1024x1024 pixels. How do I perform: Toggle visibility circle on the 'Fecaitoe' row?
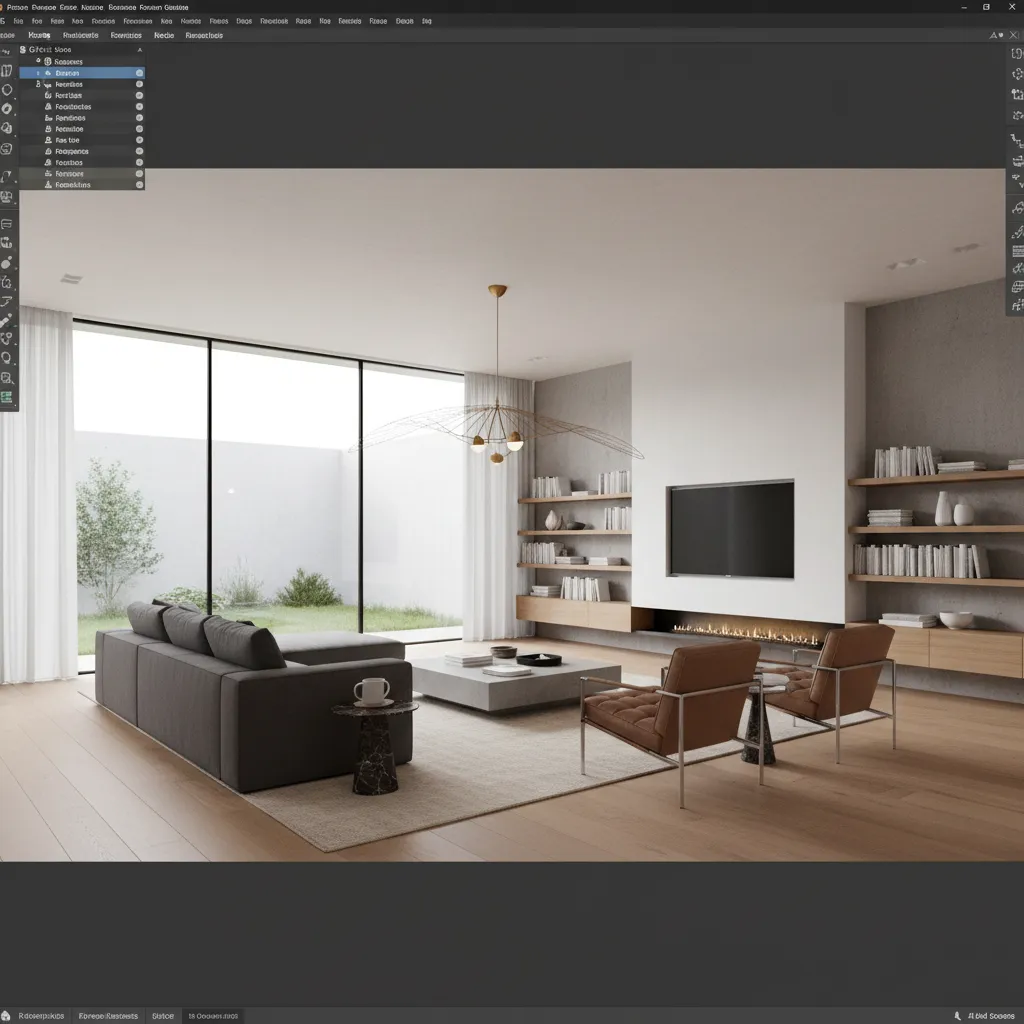(139, 129)
